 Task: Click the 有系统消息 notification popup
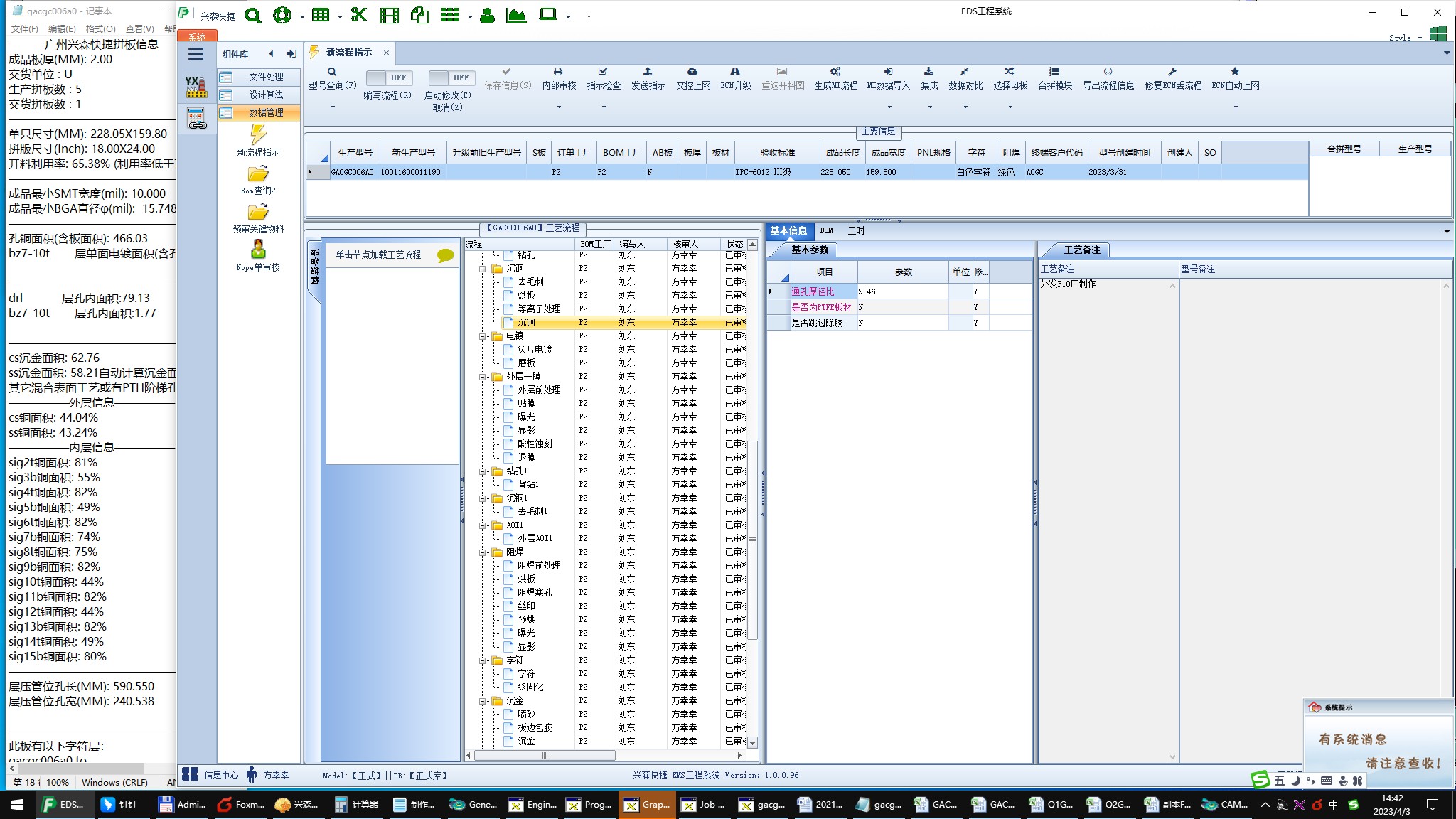tap(1379, 744)
